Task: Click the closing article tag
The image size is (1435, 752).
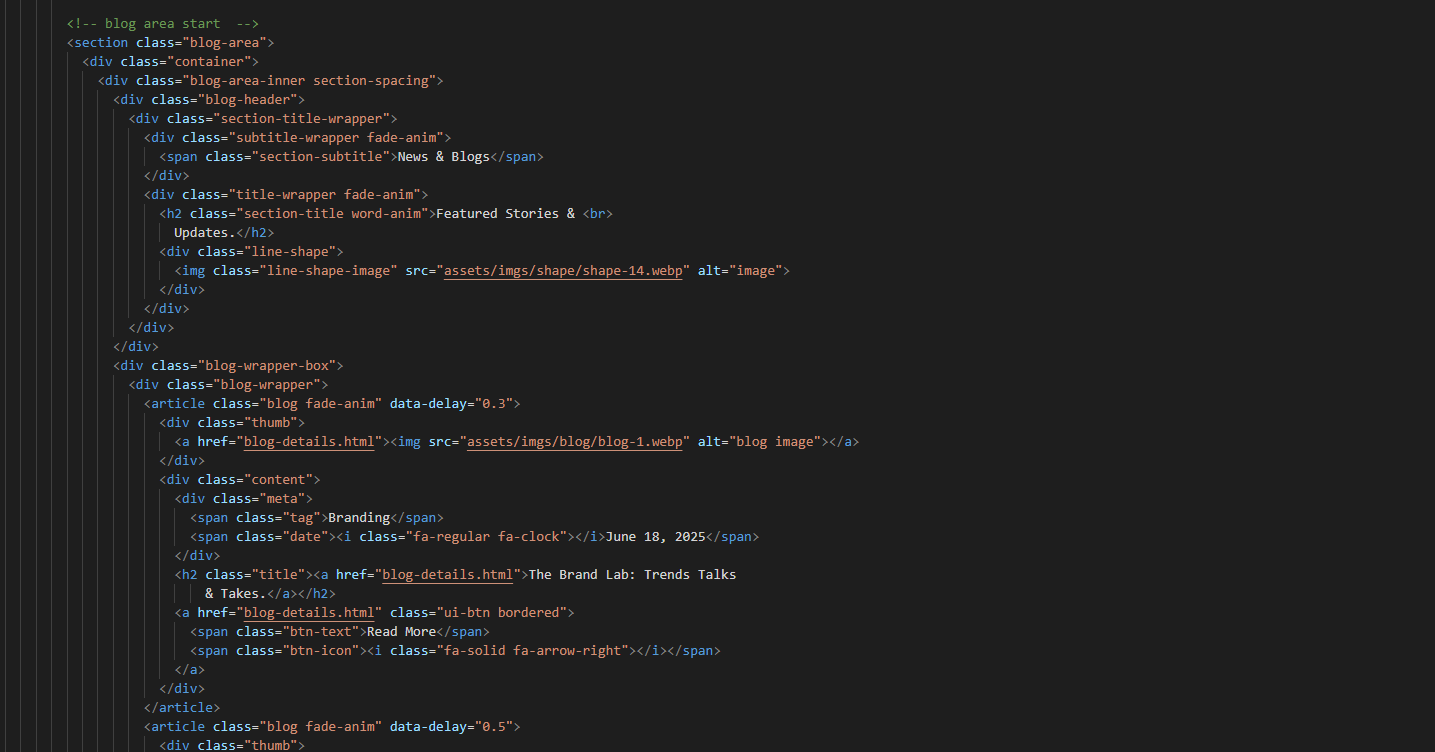Action: tap(182, 708)
